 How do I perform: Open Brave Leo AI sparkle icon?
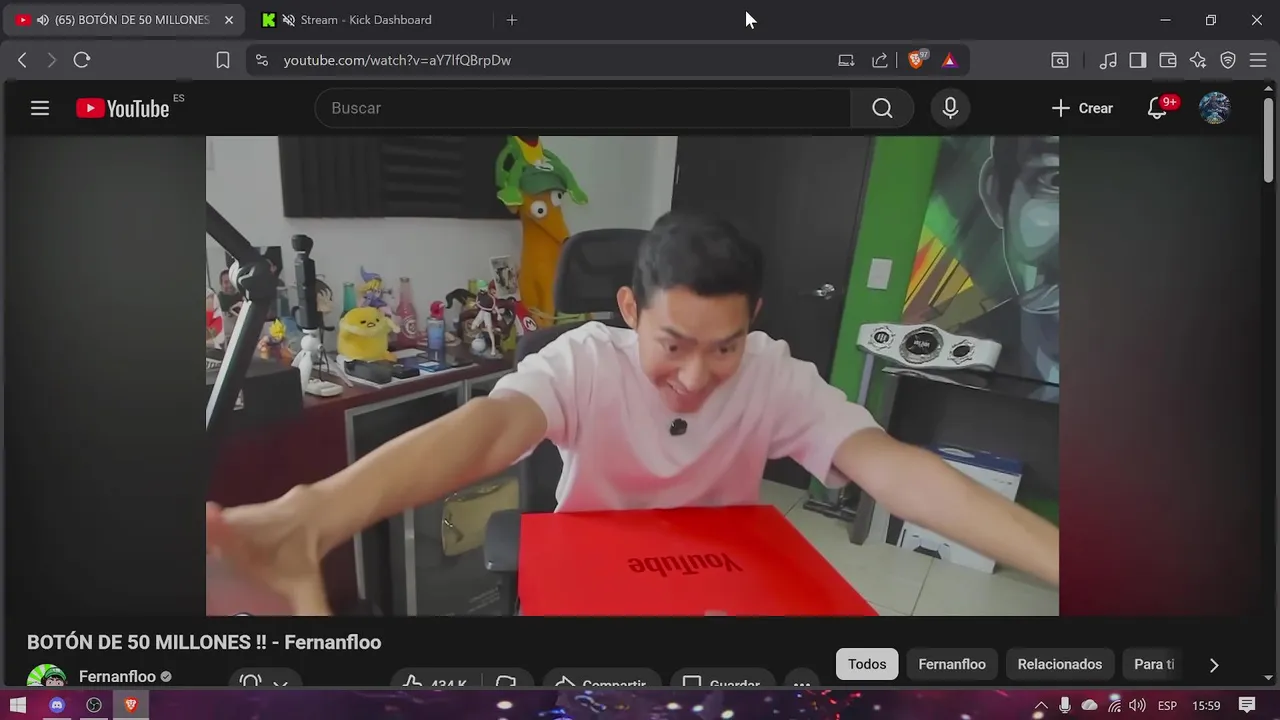(1198, 60)
